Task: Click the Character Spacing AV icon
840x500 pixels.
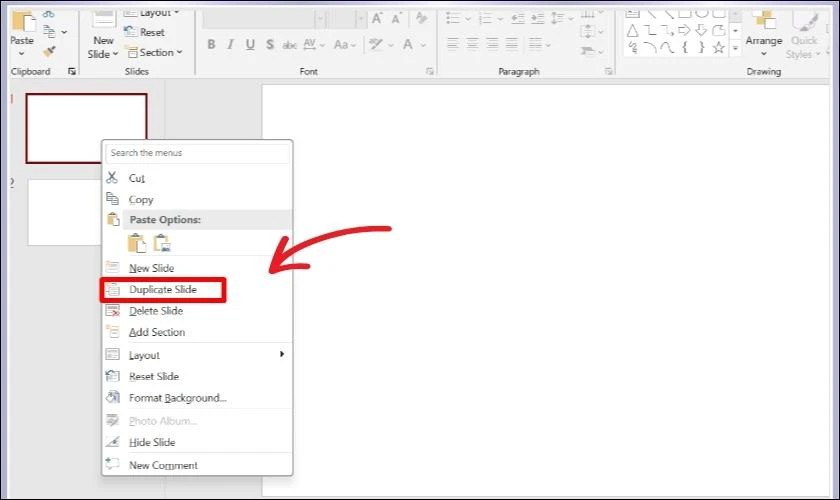Action: coord(310,44)
